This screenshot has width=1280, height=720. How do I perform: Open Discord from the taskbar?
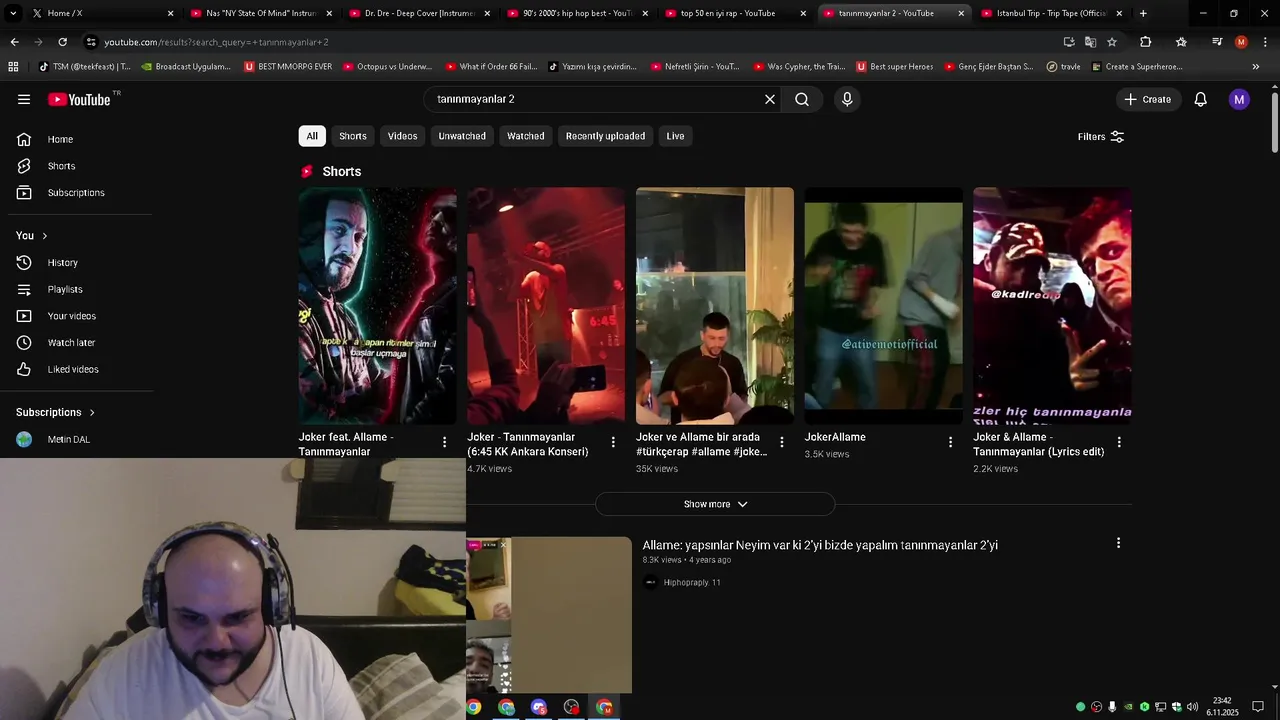539,707
